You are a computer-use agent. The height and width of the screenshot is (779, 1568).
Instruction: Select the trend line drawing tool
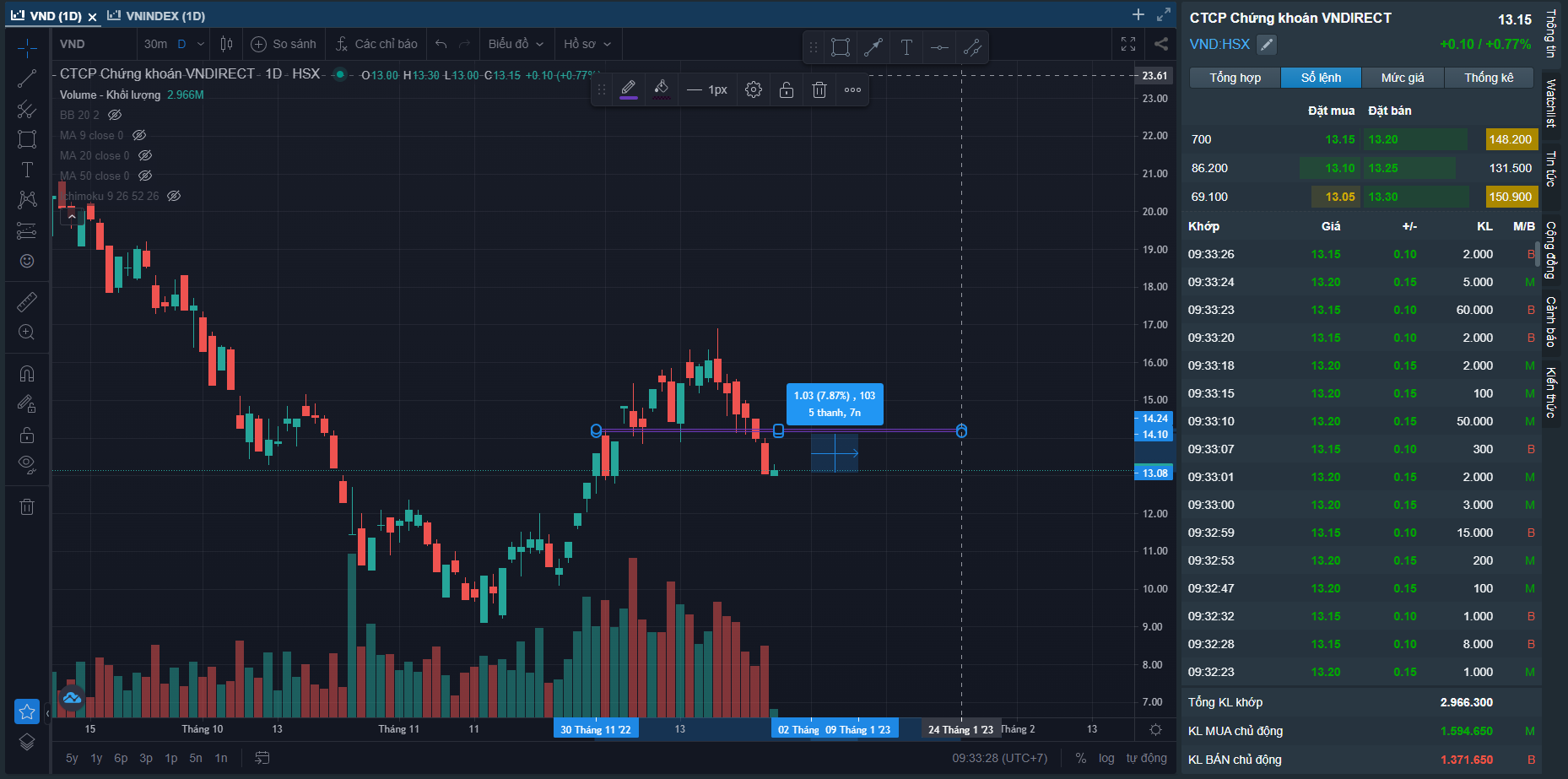[x=27, y=78]
